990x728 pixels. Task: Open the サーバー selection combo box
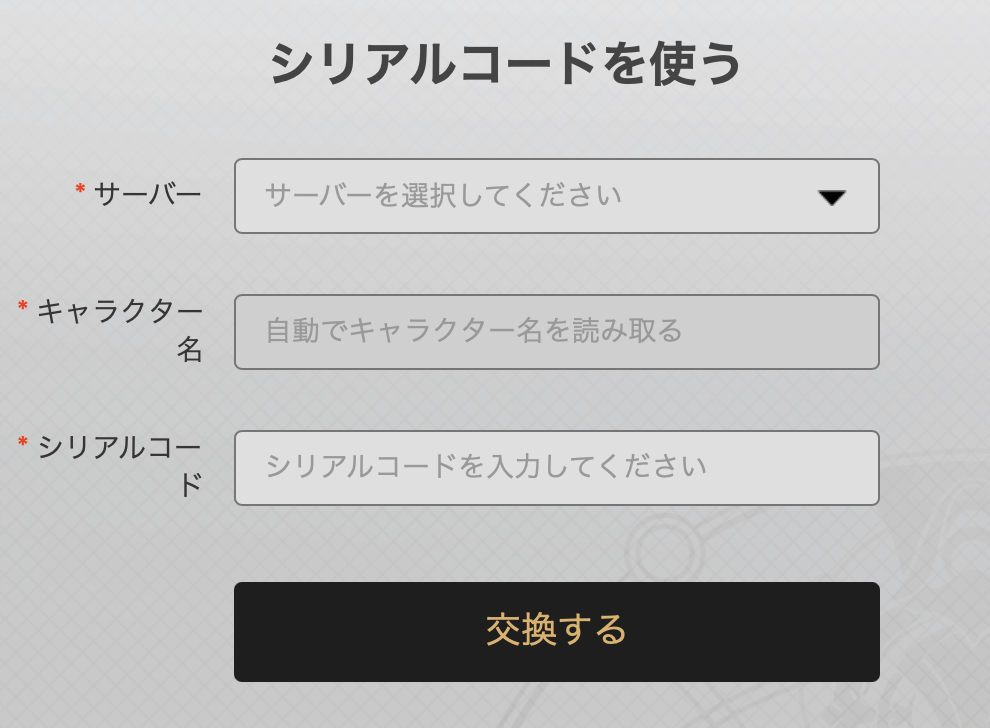[556, 196]
